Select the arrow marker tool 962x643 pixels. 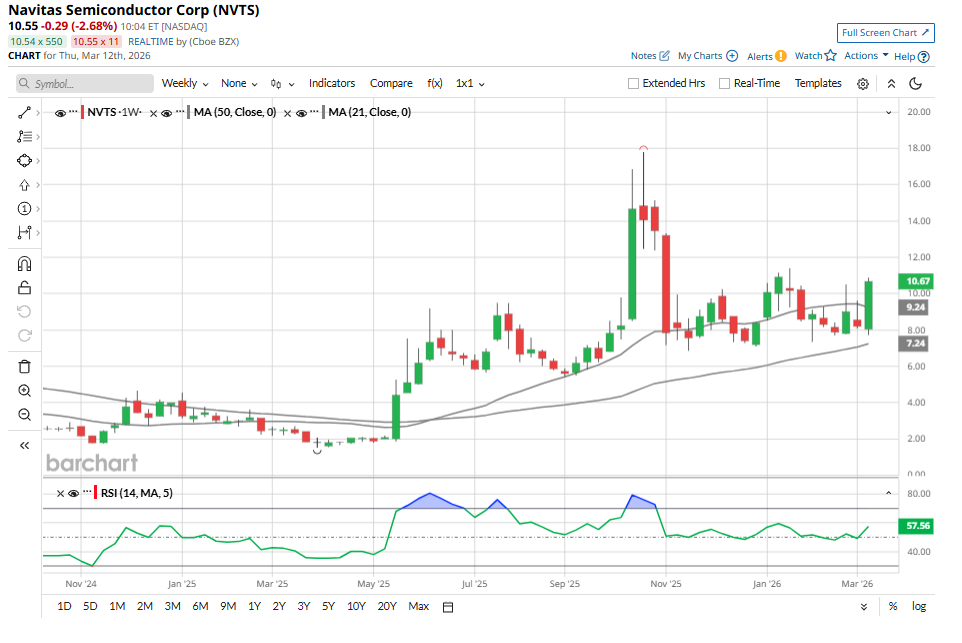click(x=25, y=185)
